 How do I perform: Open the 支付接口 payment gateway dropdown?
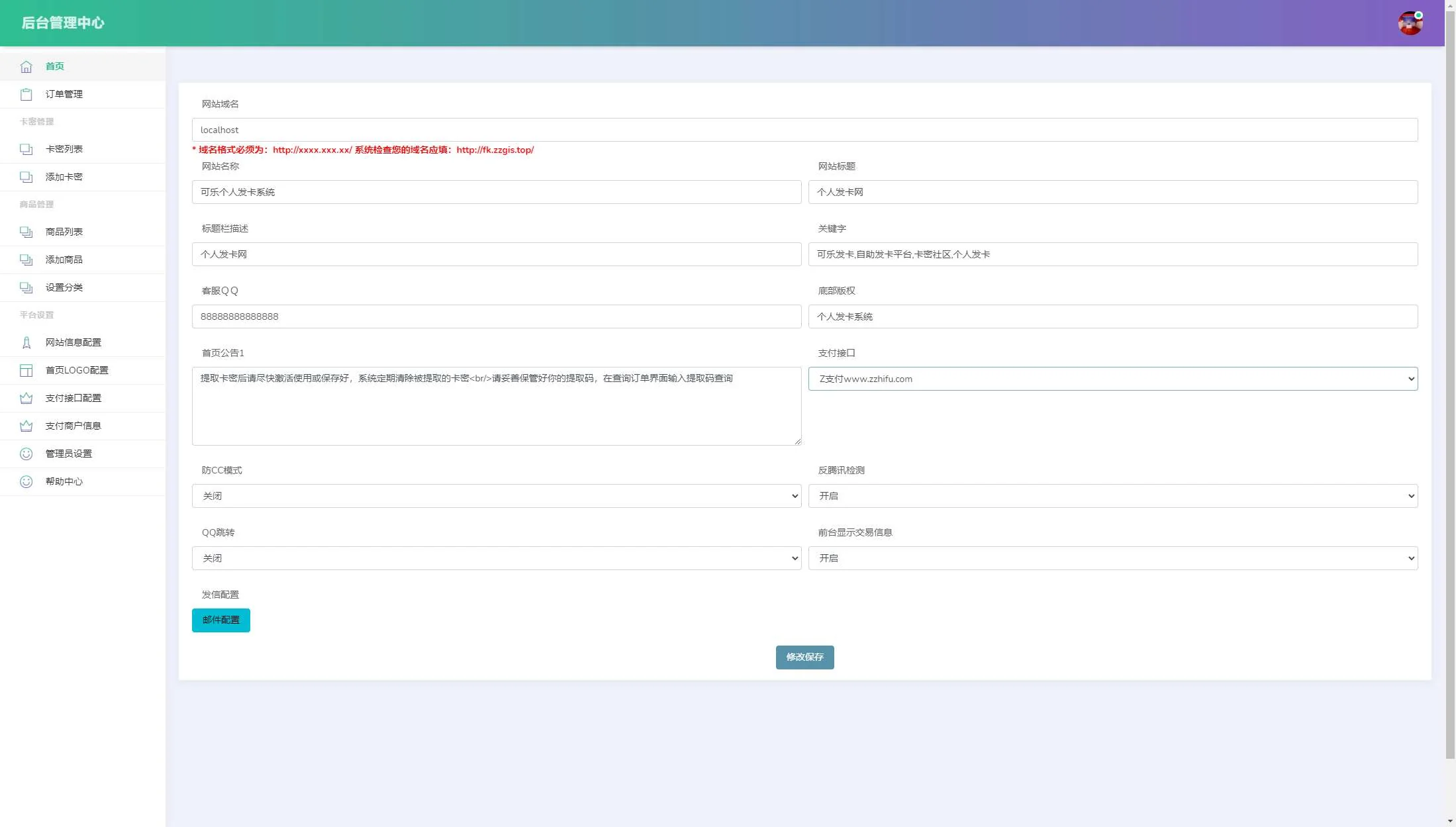coord(1112,379)
